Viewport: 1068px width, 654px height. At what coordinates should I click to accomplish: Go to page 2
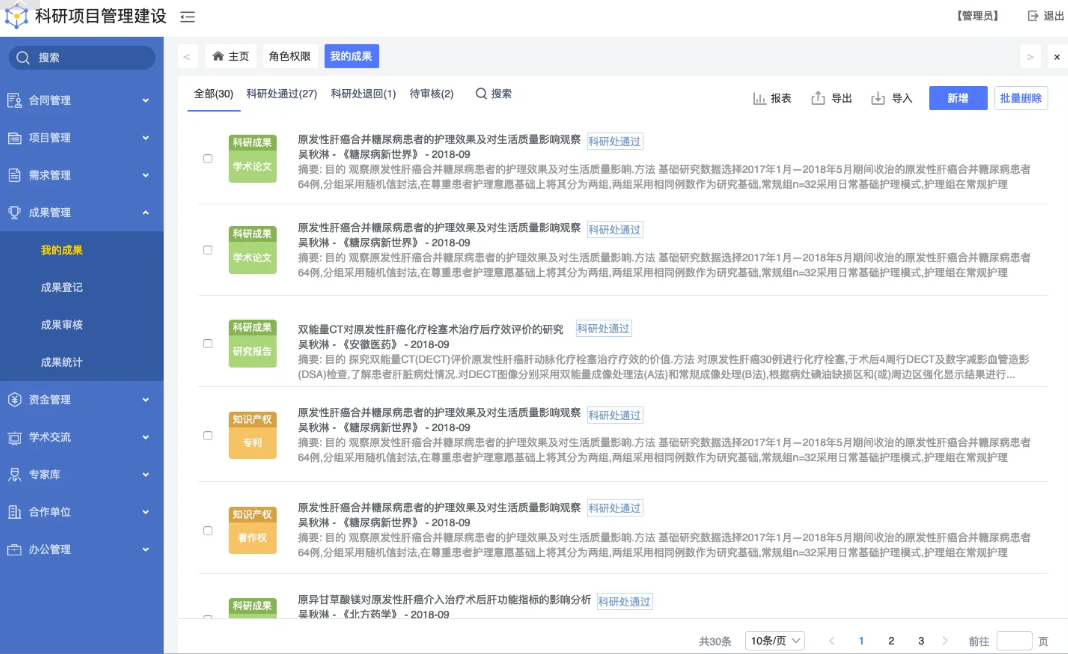[x=891, y=640]
